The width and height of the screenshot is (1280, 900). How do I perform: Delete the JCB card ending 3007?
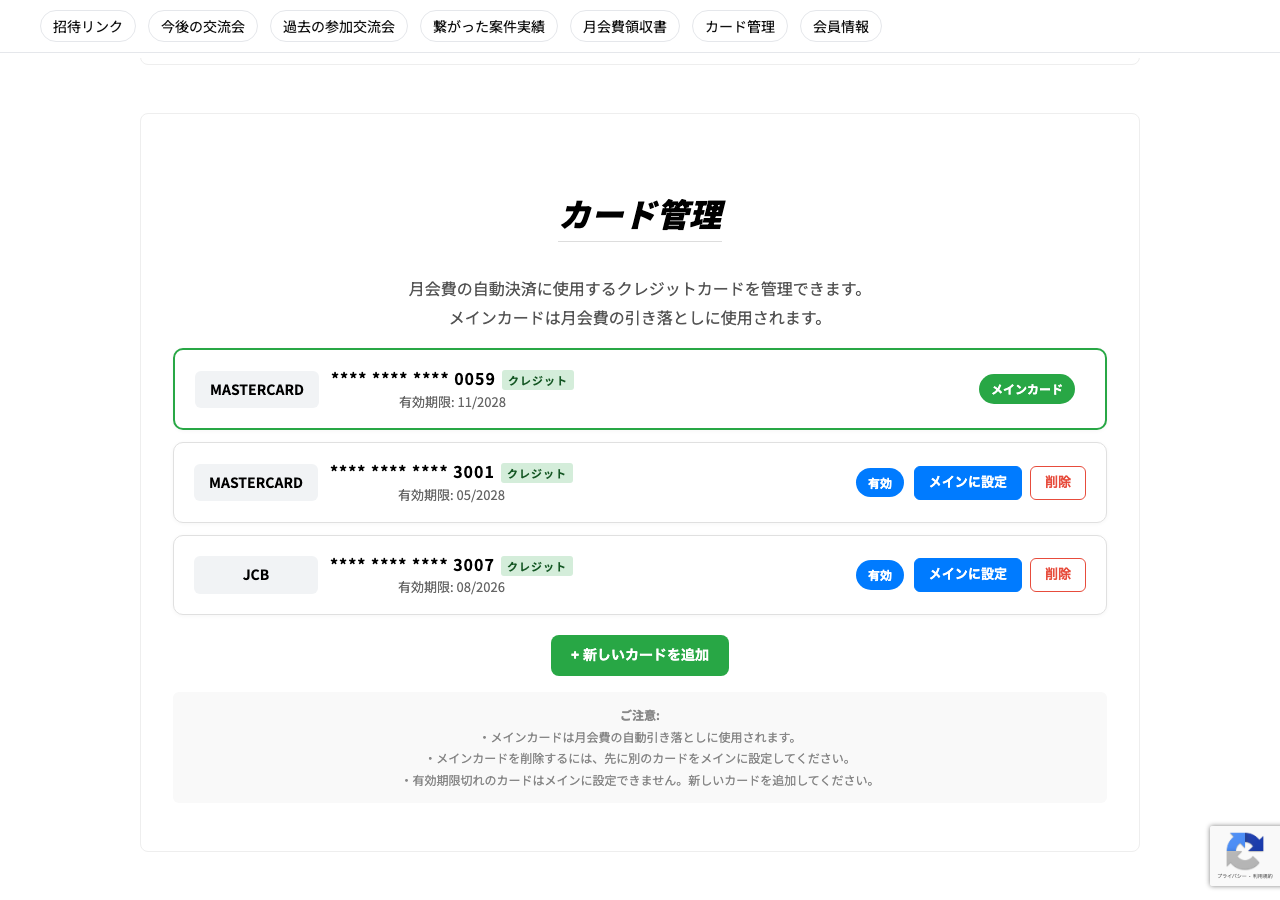pyautogui.click(x=1057, y=575)
